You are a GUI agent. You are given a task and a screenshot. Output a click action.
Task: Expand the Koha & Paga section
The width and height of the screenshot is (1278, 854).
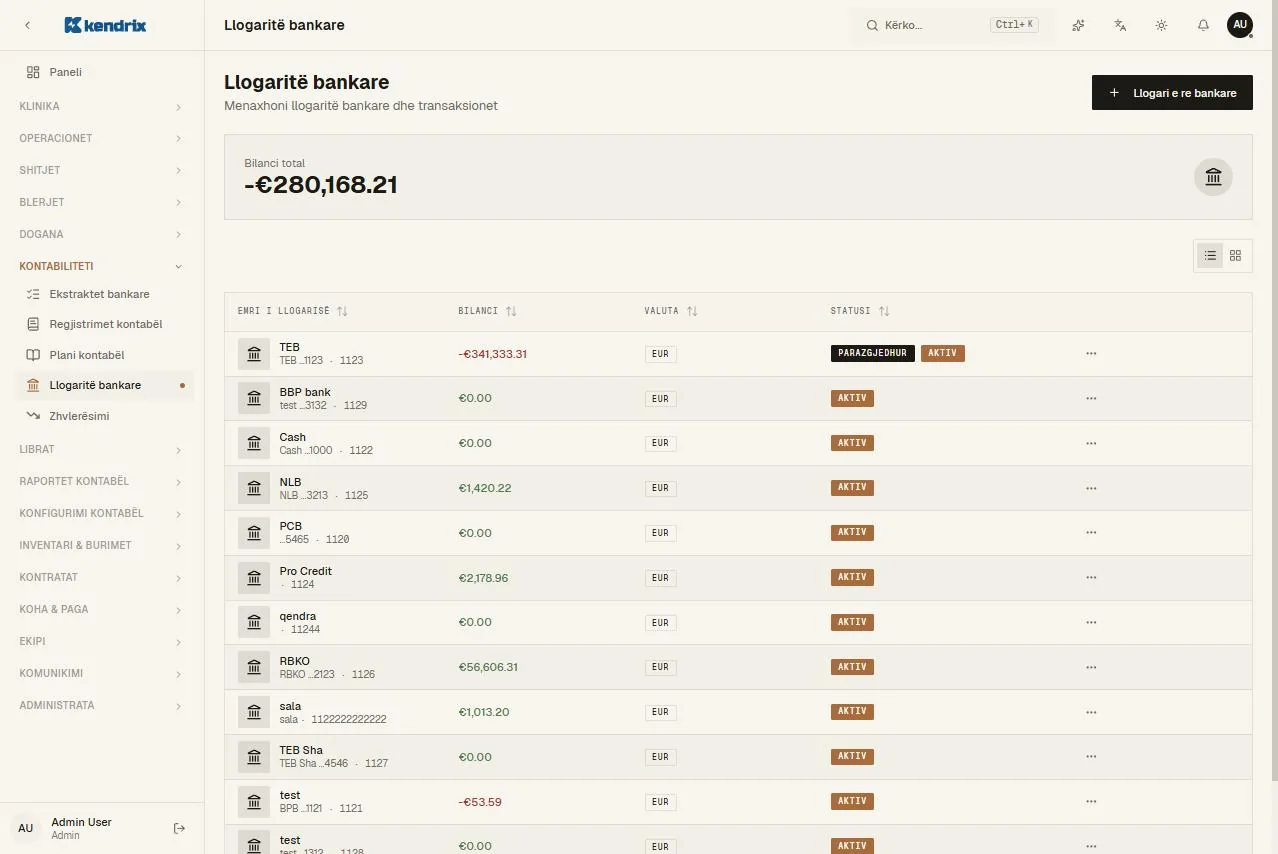pyautogui.click(x=101, y=609)
